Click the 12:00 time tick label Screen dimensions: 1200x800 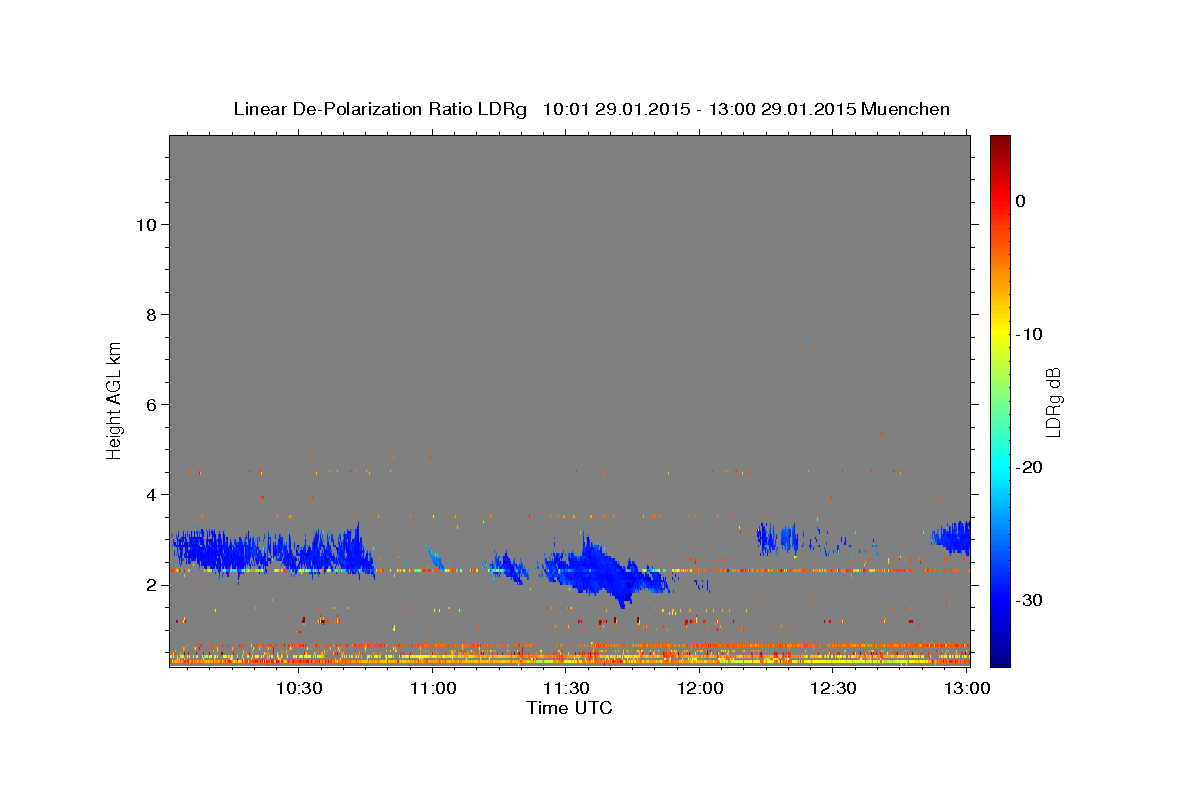point(700,688)
